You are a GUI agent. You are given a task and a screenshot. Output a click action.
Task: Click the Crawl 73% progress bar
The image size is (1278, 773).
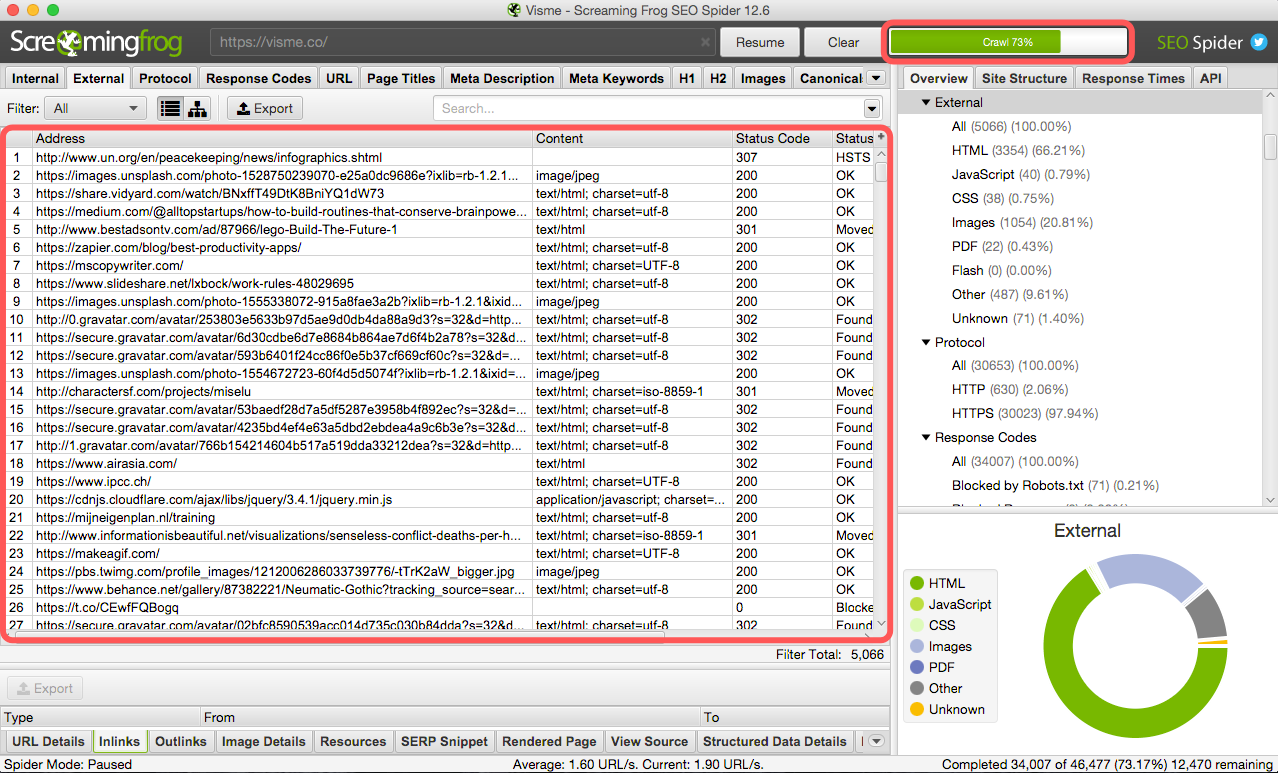tap(1007, 42)
